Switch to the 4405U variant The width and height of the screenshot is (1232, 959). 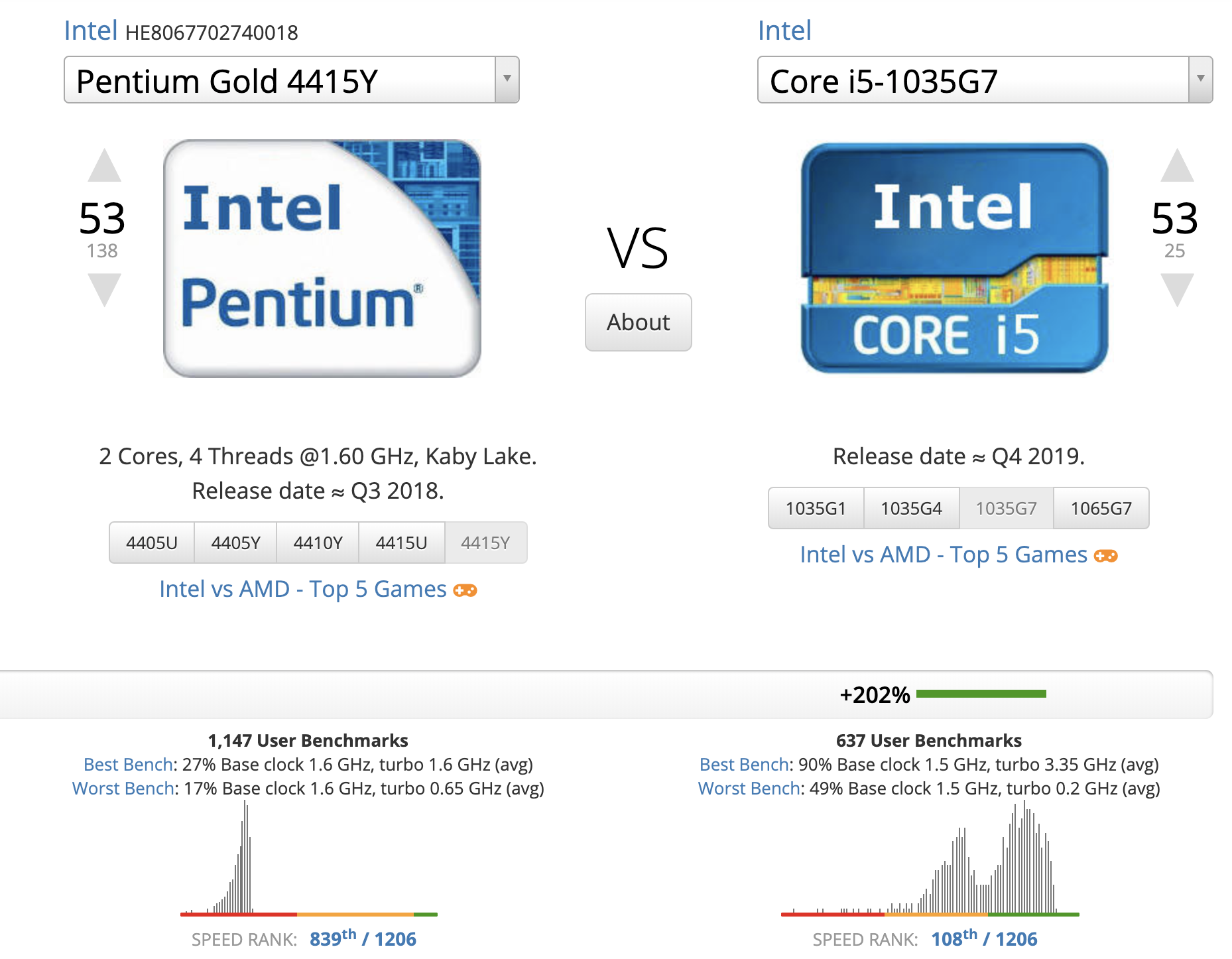coord(152,543)
